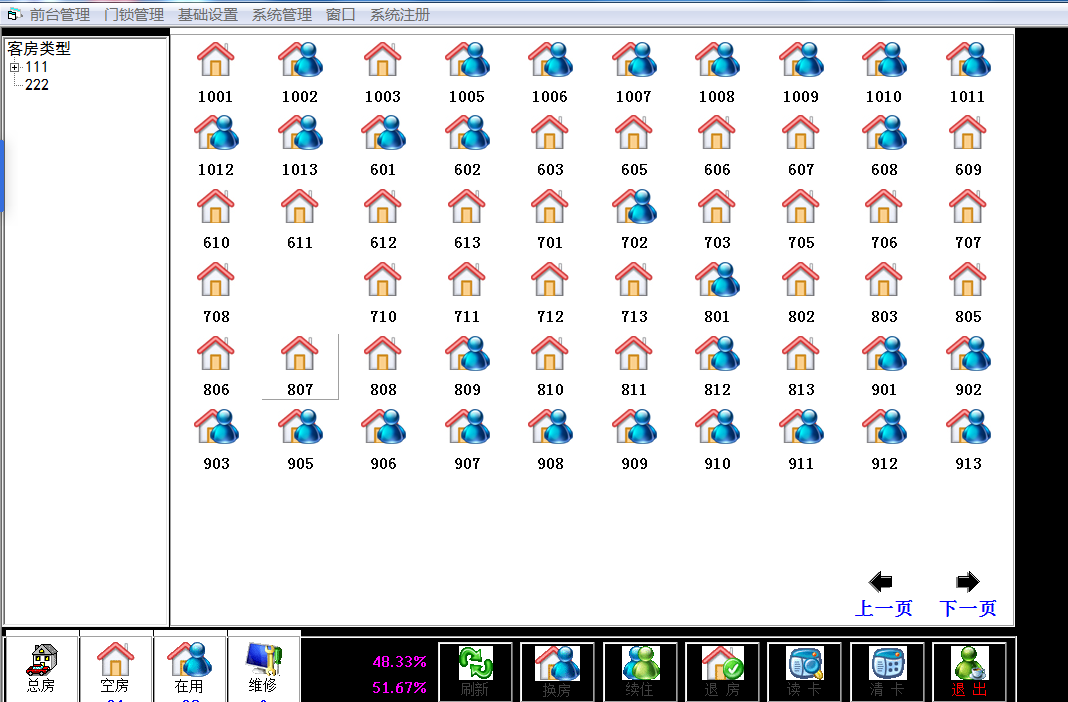Open the 基础设置 menu
Viewport: 1068px width, 702px height.
point(208,14)
